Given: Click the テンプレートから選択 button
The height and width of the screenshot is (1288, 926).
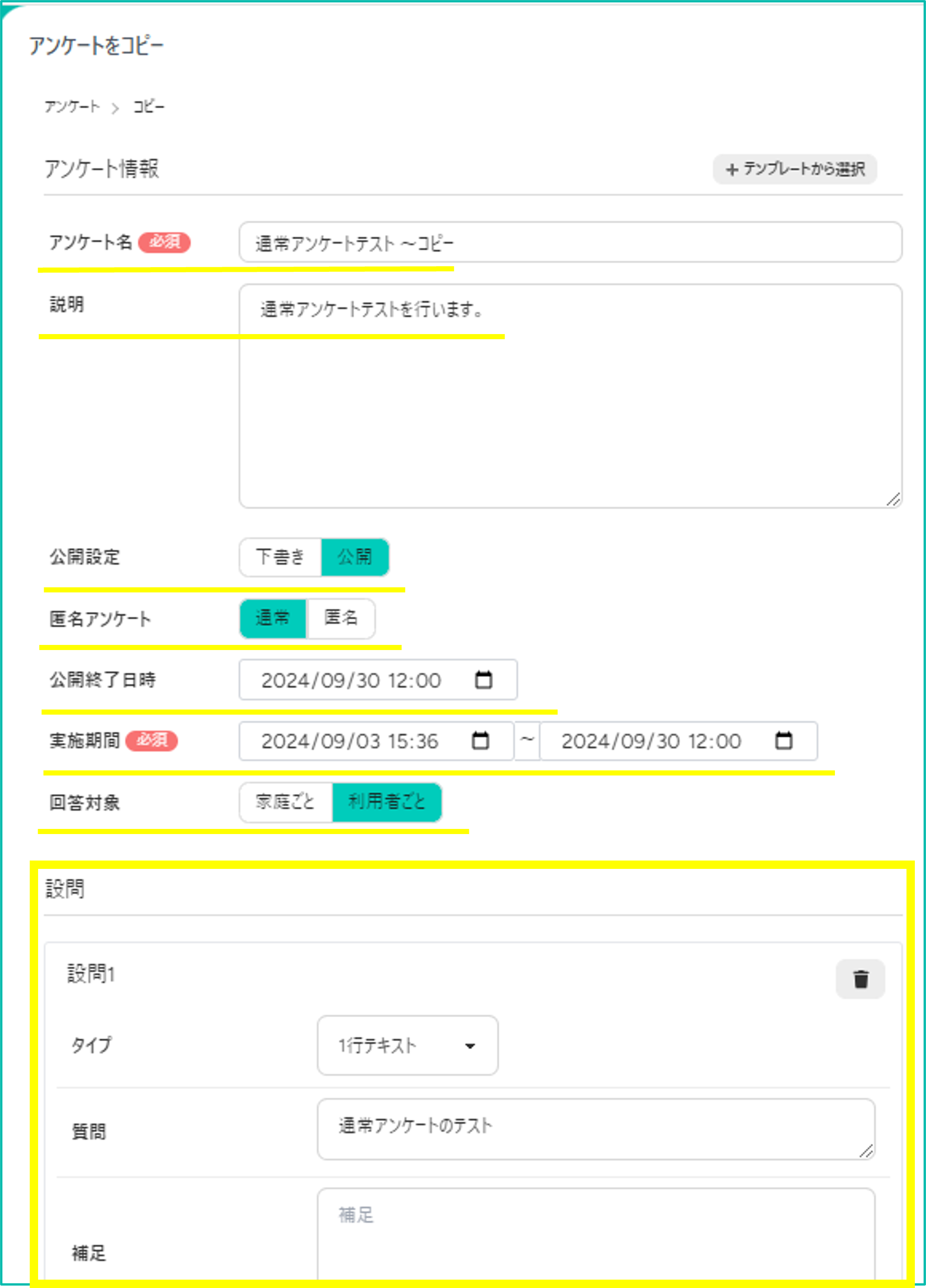Looking at the screenshot, I should [x=795, y=169].
